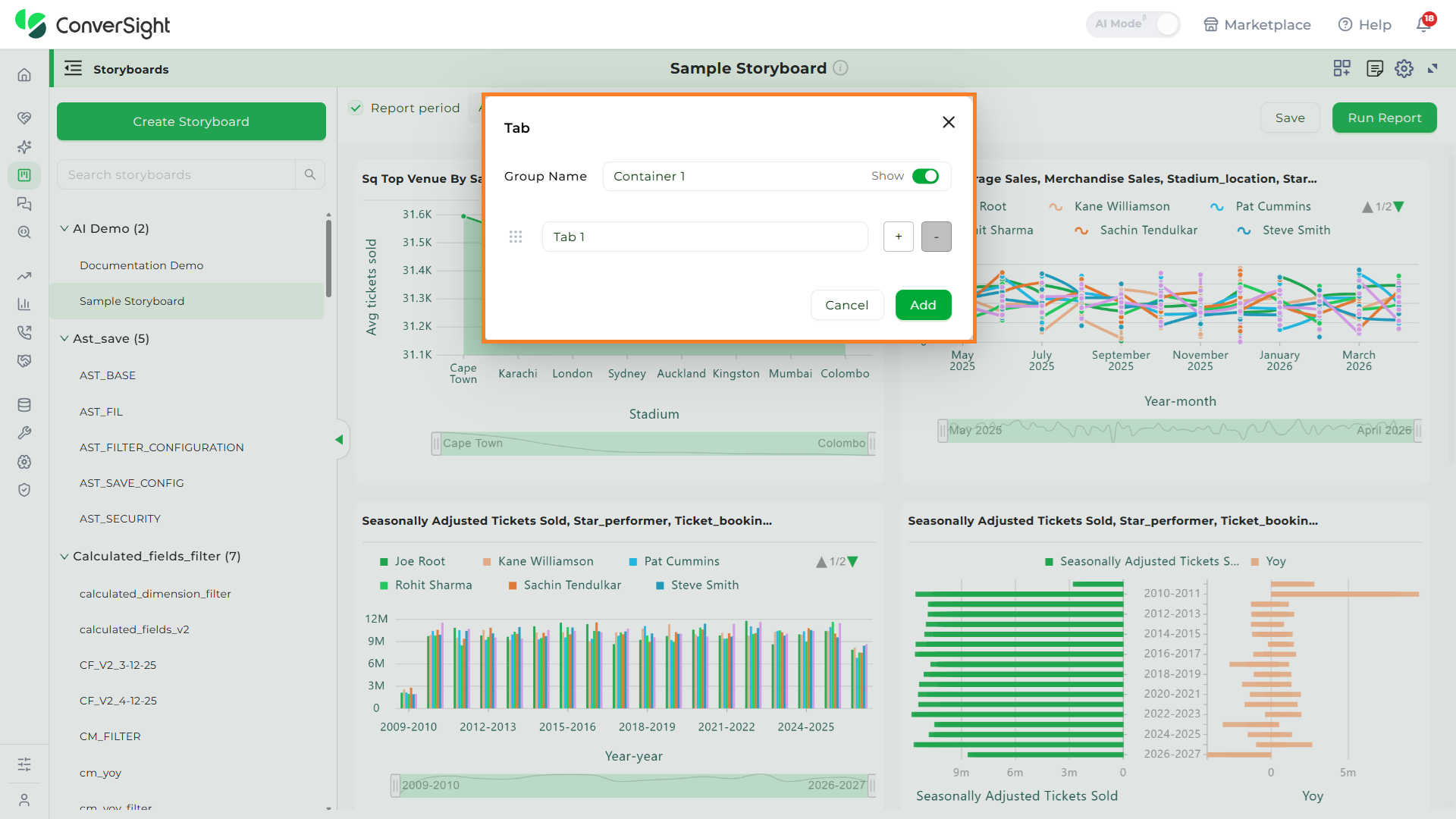Click the wrench tools sidebar icon
Screen dimensions: 1456x819
coord(24,433)
